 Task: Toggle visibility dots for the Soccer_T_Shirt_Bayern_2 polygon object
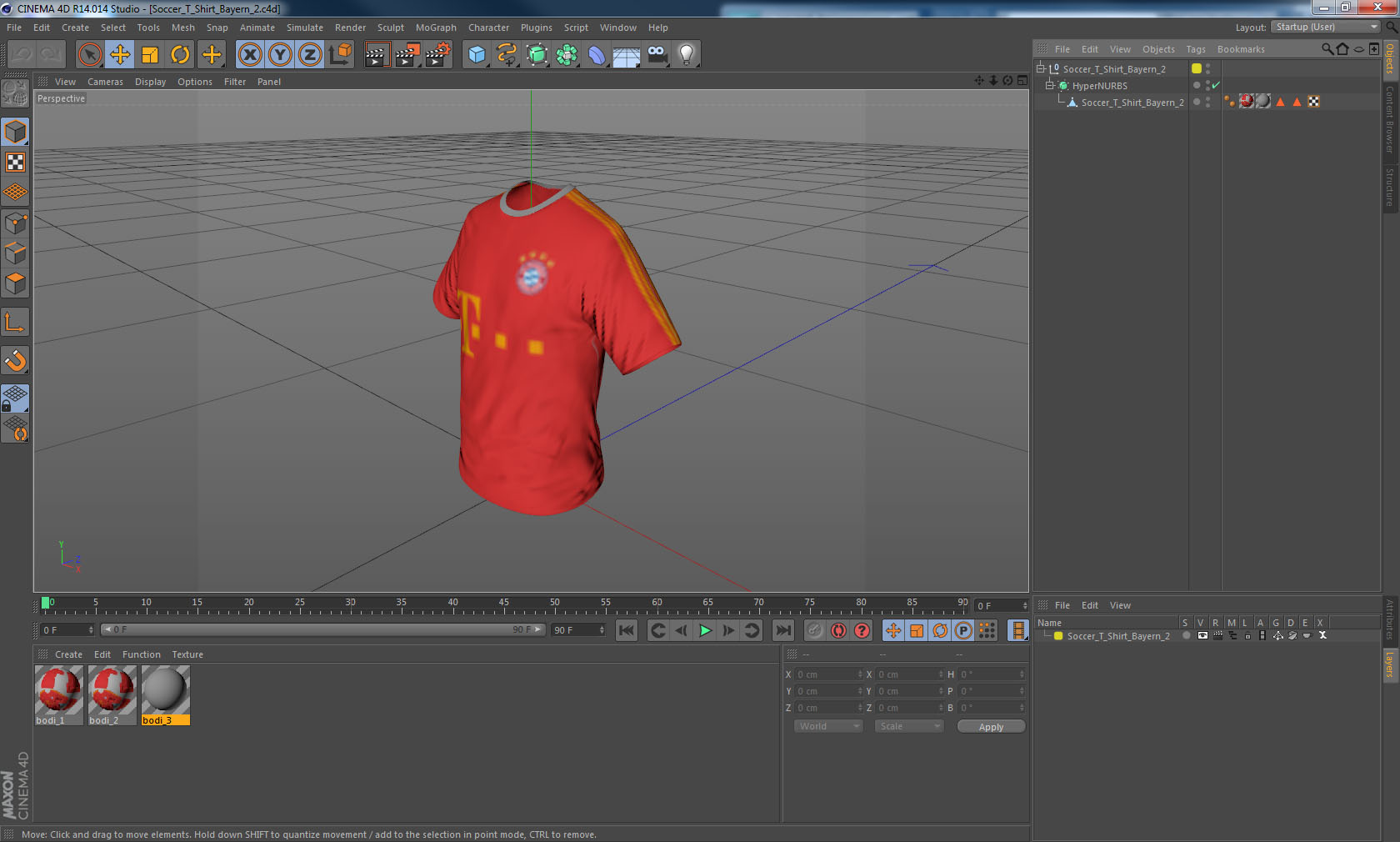(1207, 103)
